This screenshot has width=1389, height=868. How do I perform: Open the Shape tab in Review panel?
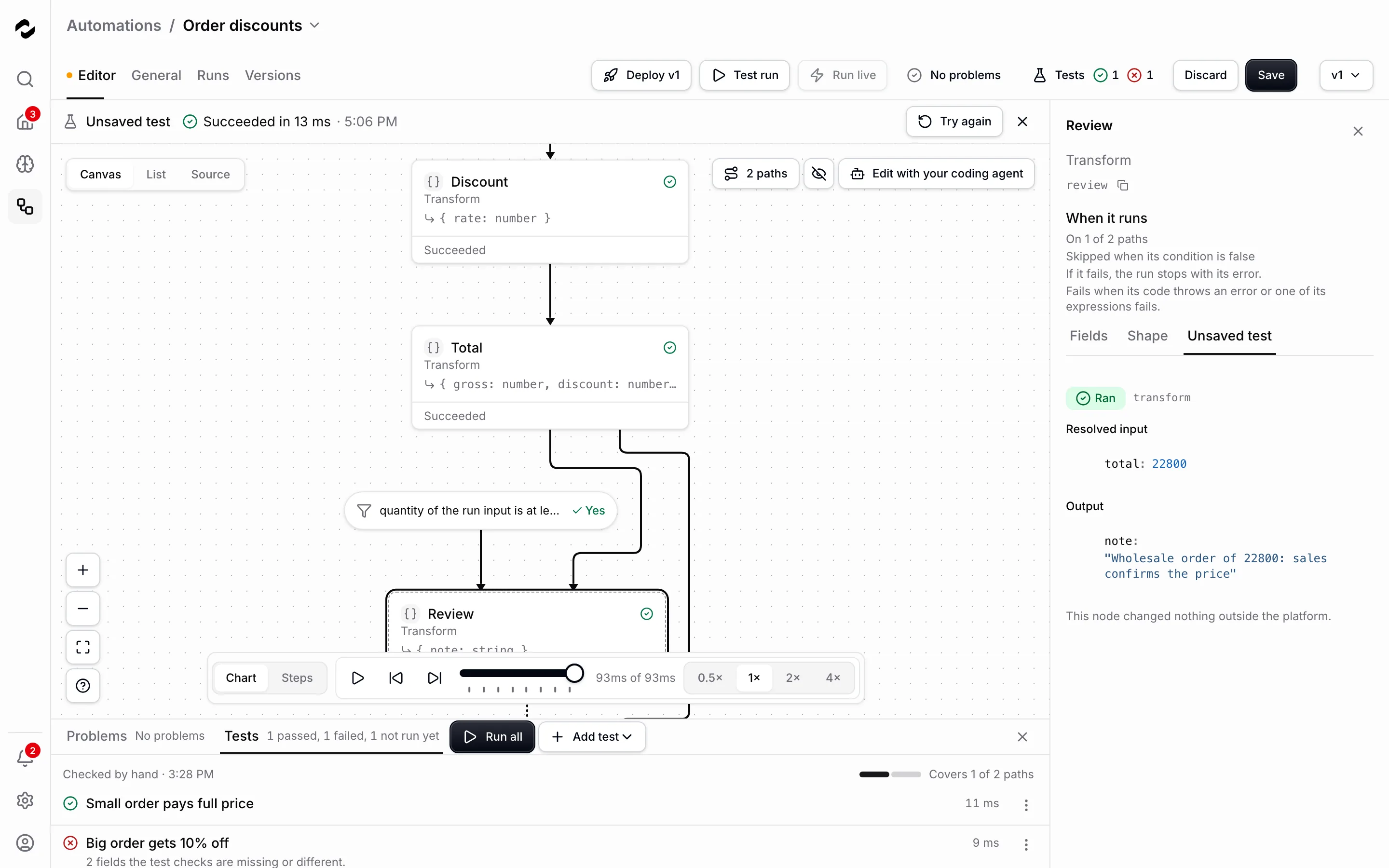tap(1147, 336)
